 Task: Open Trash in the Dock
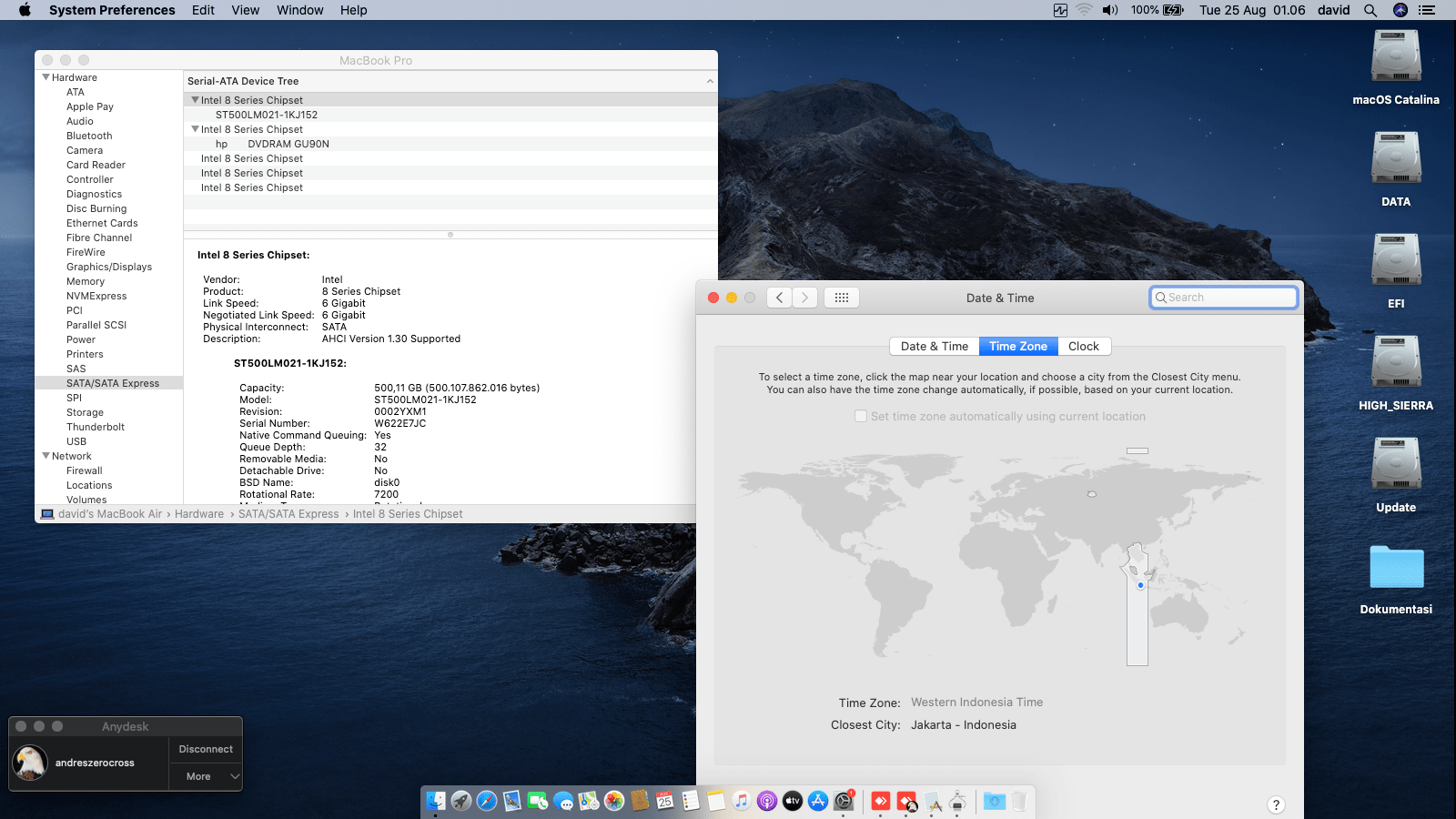coord(1019,801)
